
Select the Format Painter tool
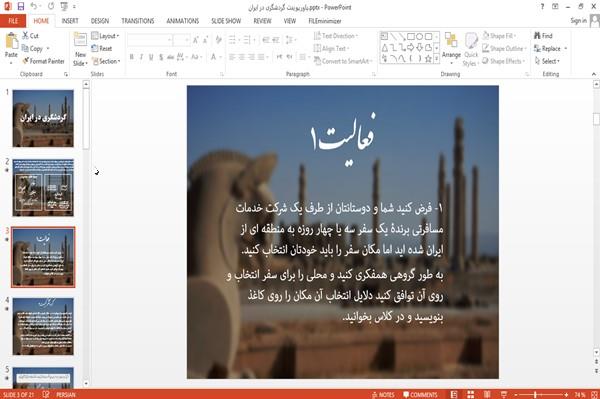click(43, 61)
